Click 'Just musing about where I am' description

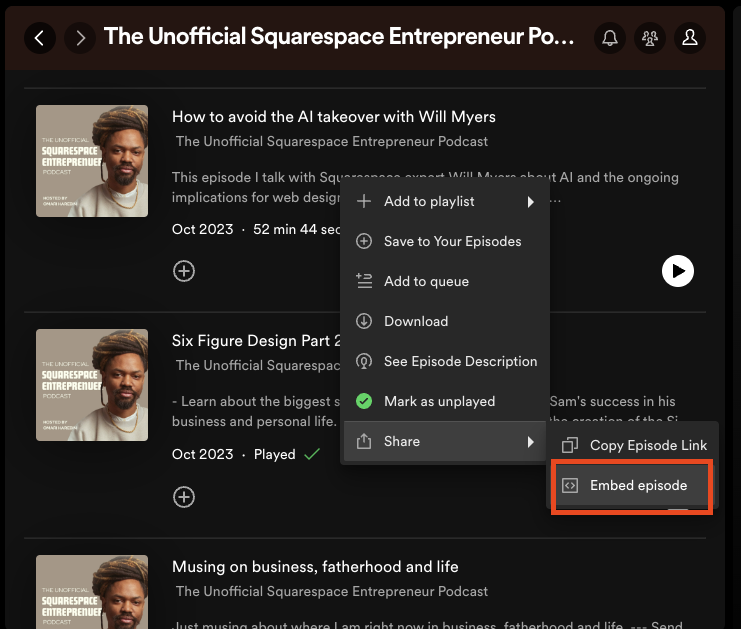pyautogui.click(x=428, y=625)
